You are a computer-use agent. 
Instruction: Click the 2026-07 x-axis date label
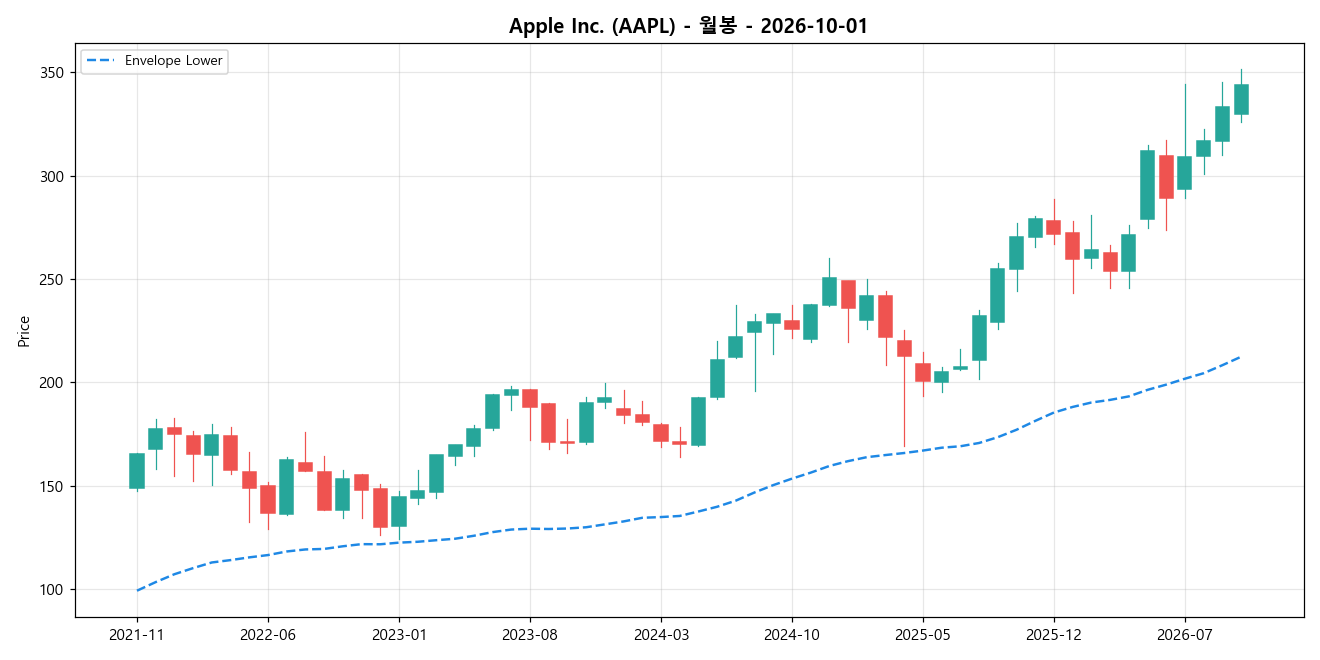click(x=1185, y=634)
